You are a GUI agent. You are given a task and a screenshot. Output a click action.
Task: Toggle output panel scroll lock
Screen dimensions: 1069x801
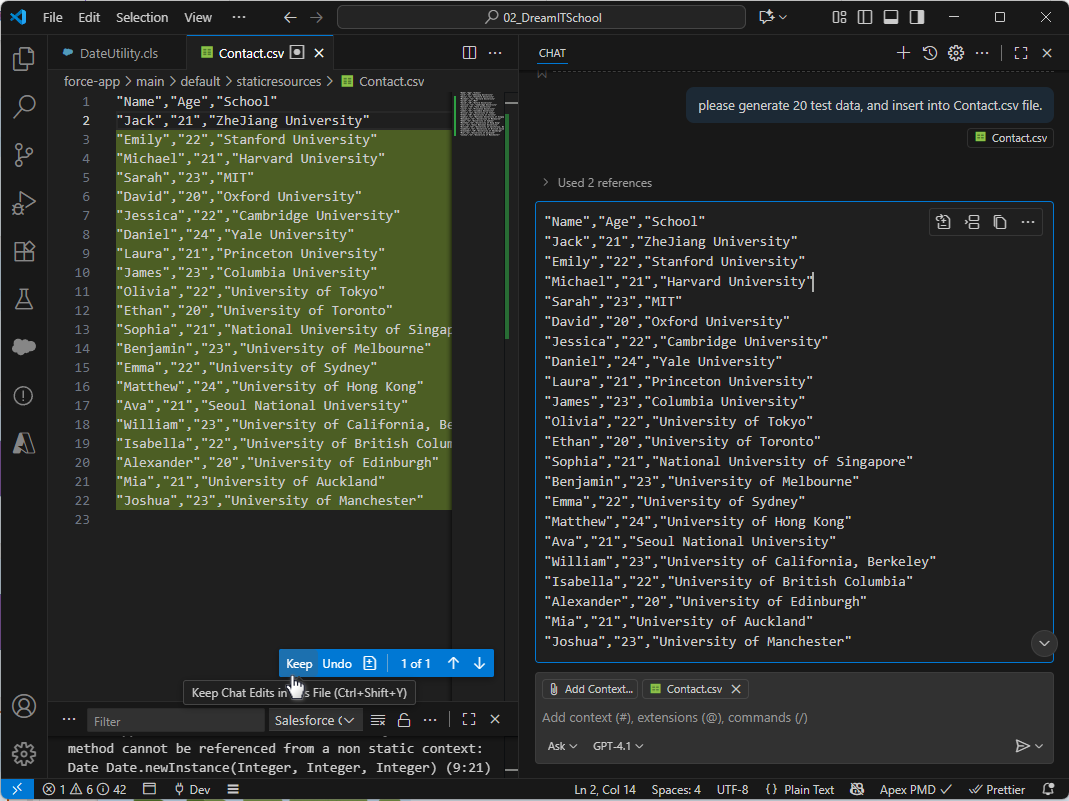pyautogui.click(x=404, y=720)
